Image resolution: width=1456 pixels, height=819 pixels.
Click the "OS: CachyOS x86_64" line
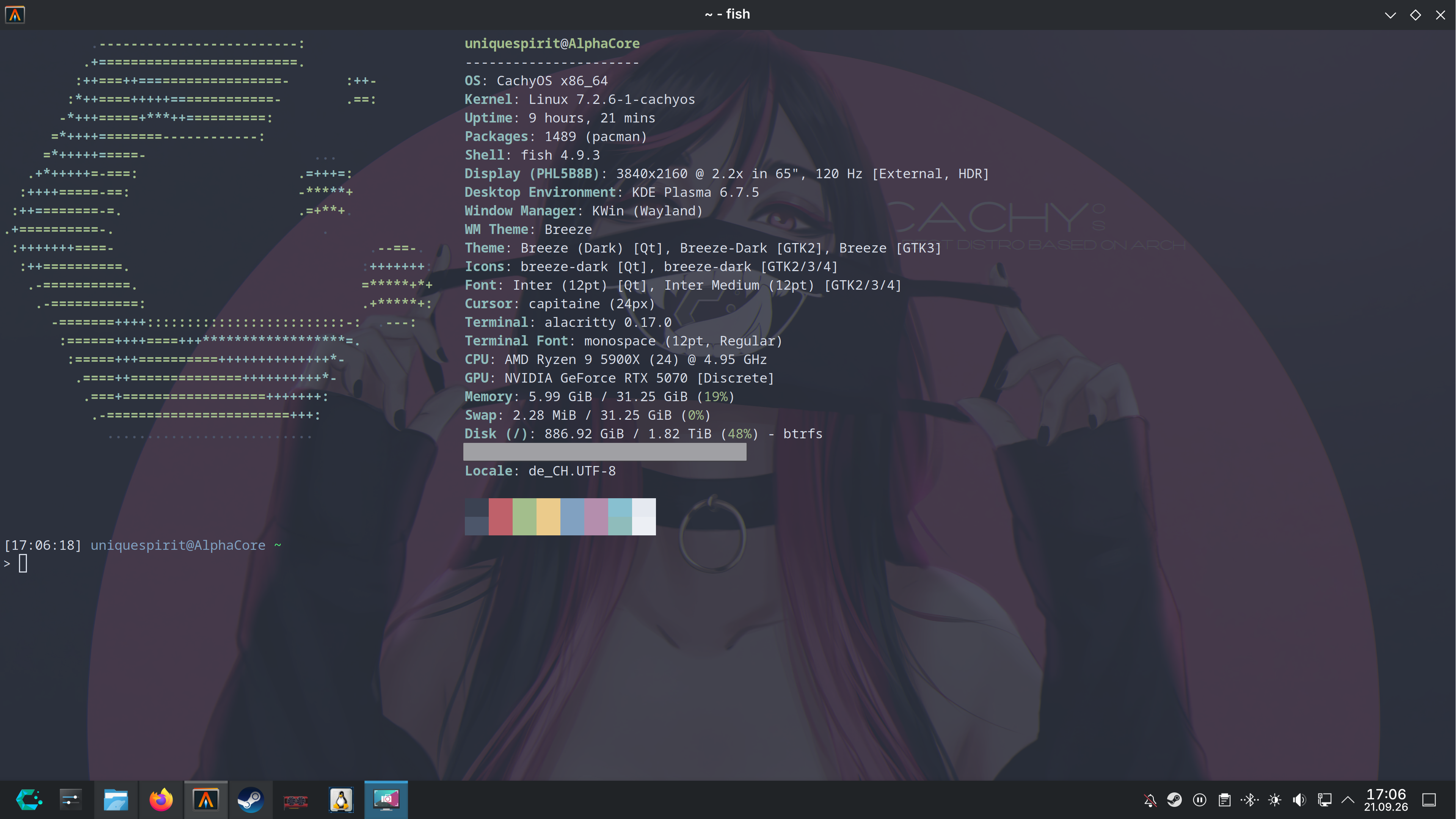pos(536,81)
